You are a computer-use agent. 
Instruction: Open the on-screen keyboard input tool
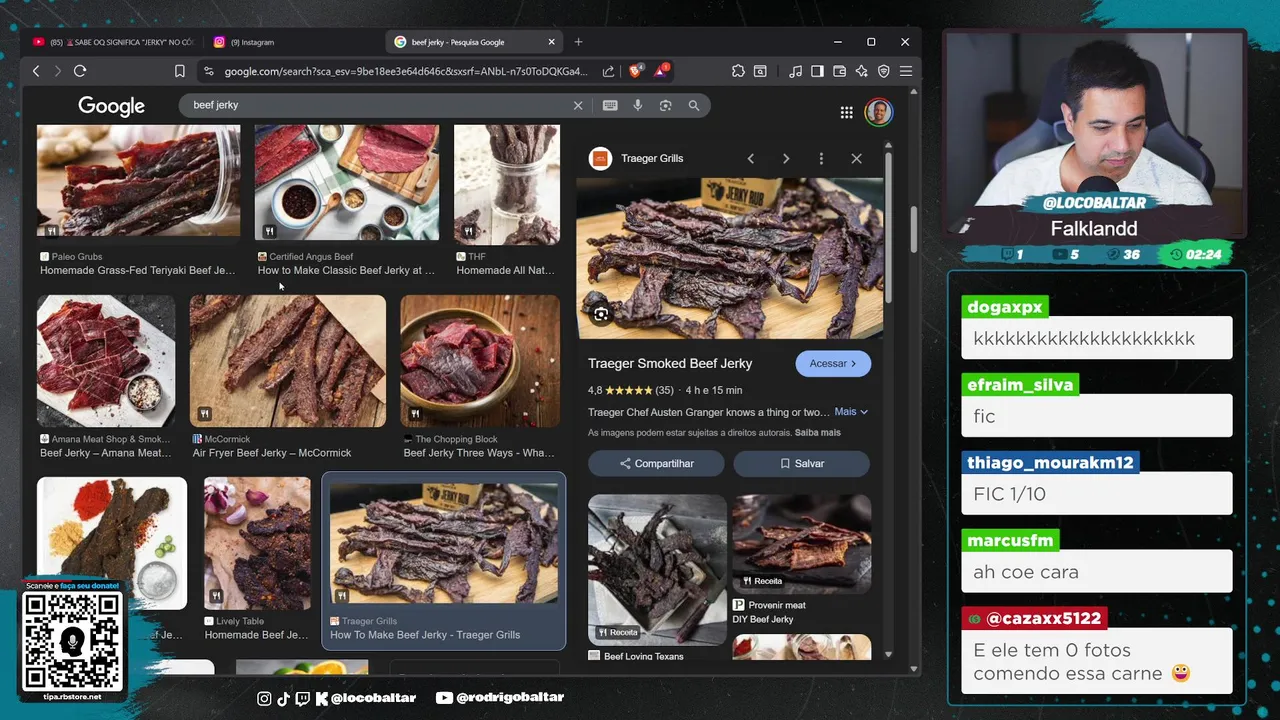pyautogui.click(x=610, y=105)
